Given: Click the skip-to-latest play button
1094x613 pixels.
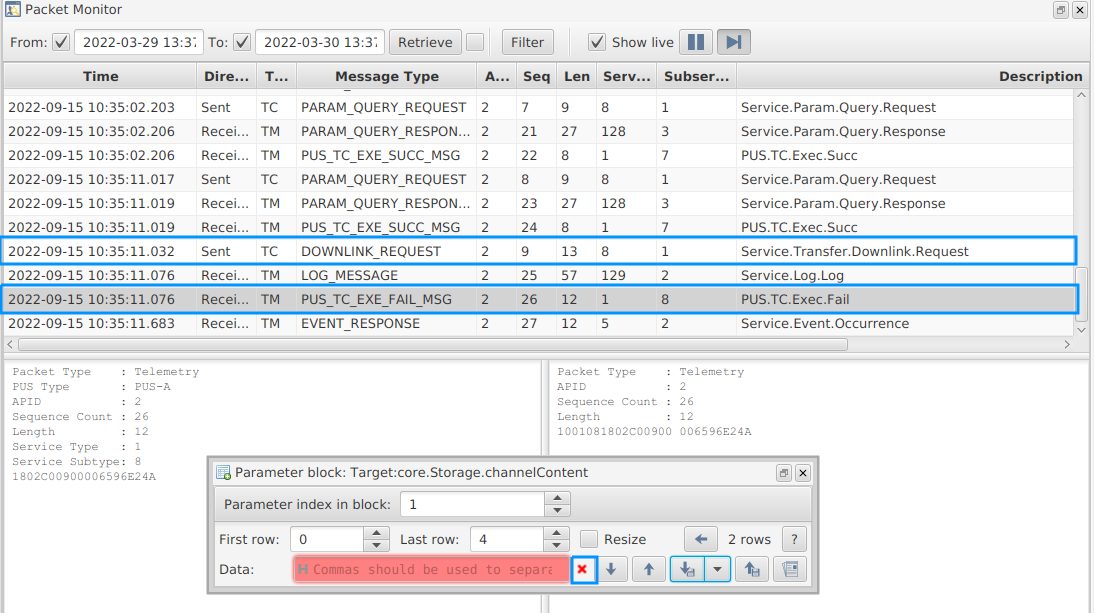Looking at the screenshot, I should tap(734, 42).
